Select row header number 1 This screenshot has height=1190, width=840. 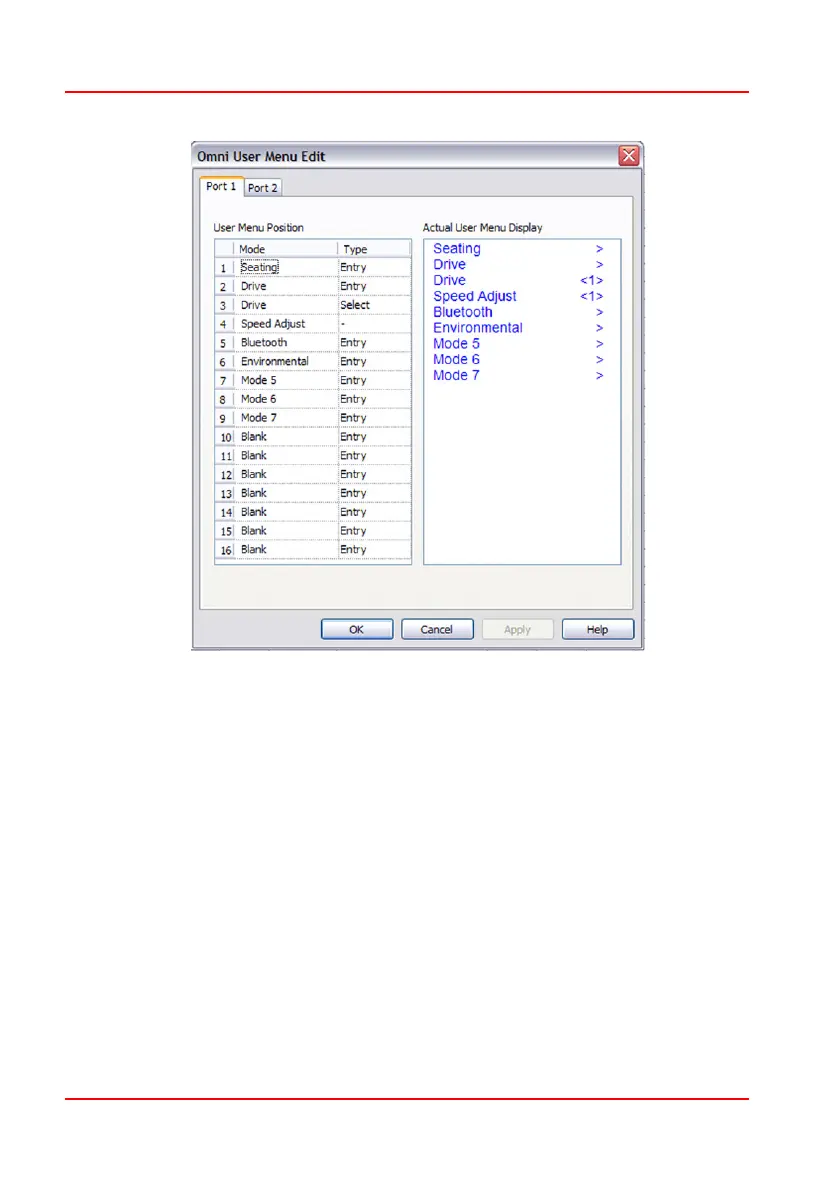[224, 268]
